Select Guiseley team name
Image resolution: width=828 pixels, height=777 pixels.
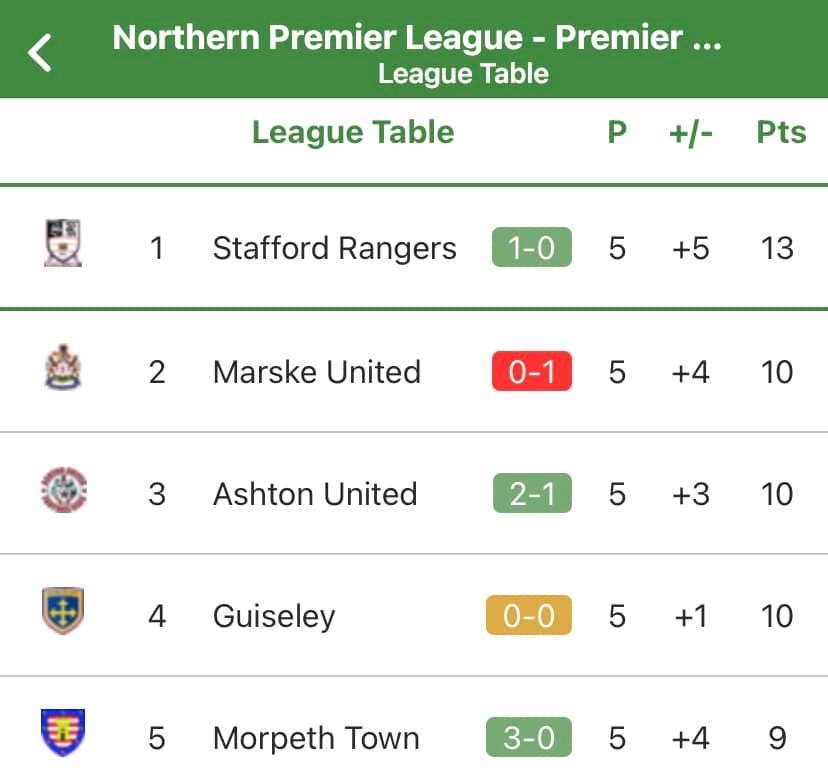[x=274, y=617]
